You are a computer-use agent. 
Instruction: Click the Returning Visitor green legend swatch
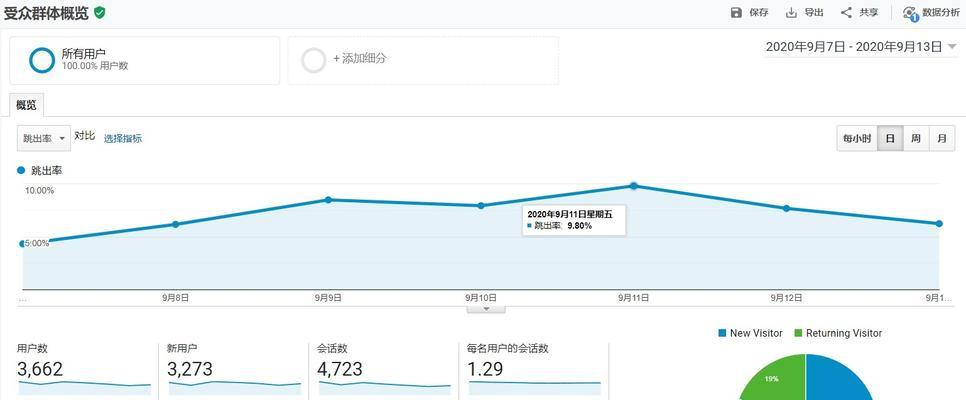click(798, 333)
